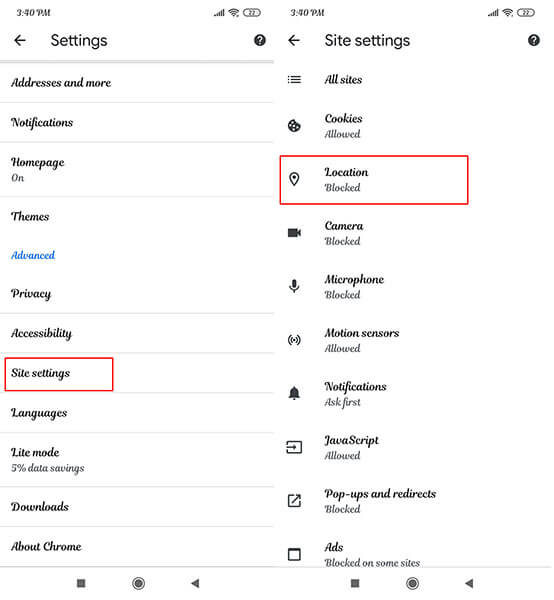This screenshot has width=554, height=600.
Task: Open help icon on Settings screen
Action: (260, 40)
